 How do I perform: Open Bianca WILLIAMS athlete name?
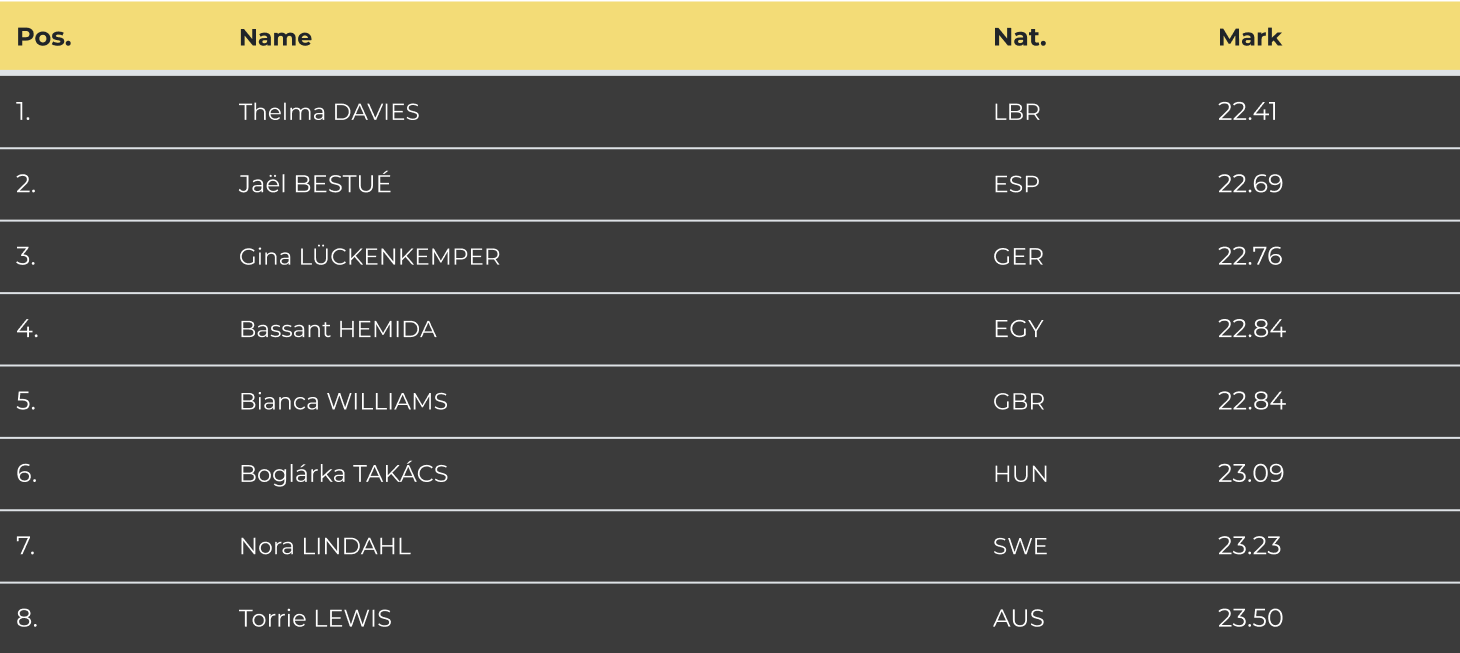(x=343, y=402)
